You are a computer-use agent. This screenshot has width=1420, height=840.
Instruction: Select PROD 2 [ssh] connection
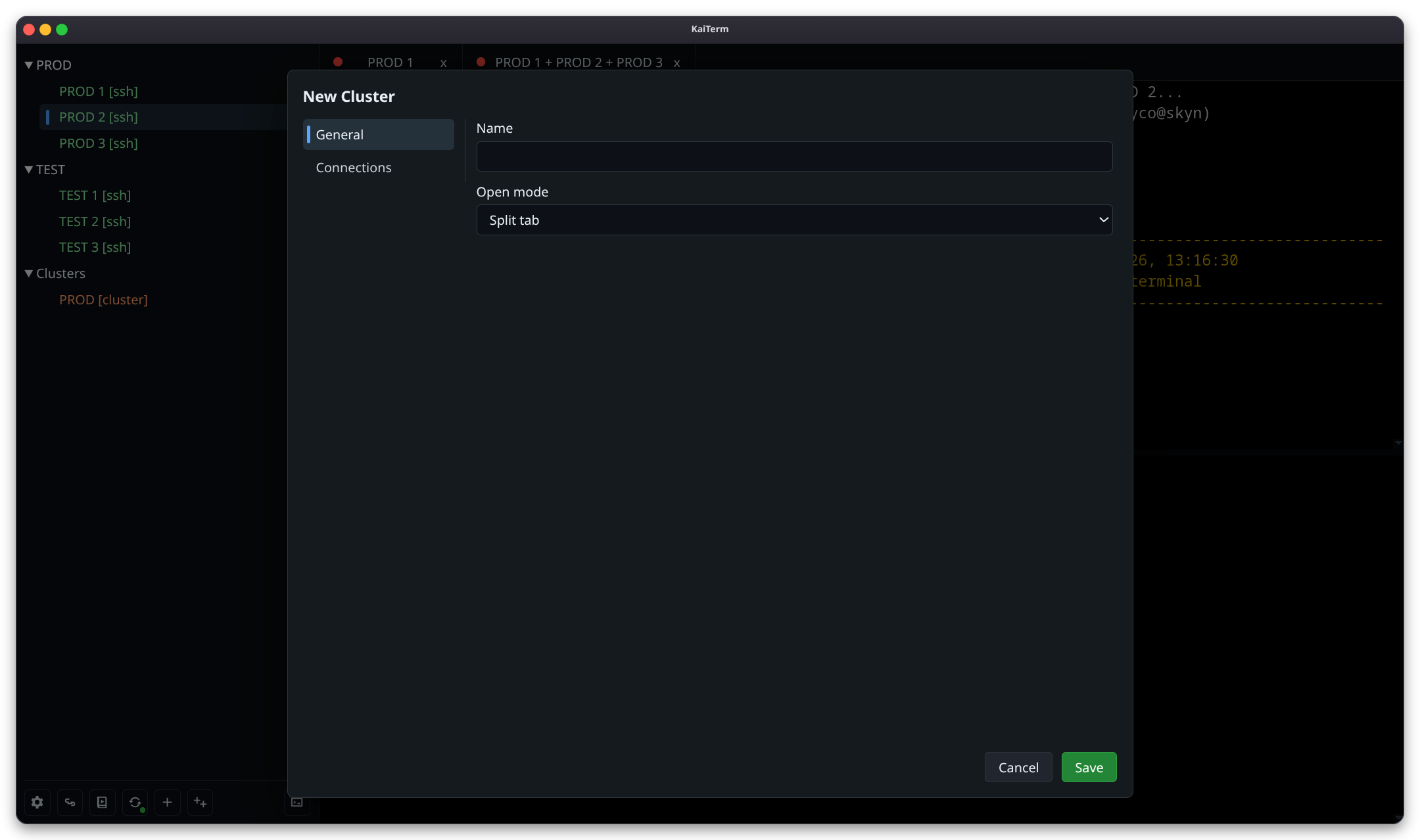(x=99, y=117)
